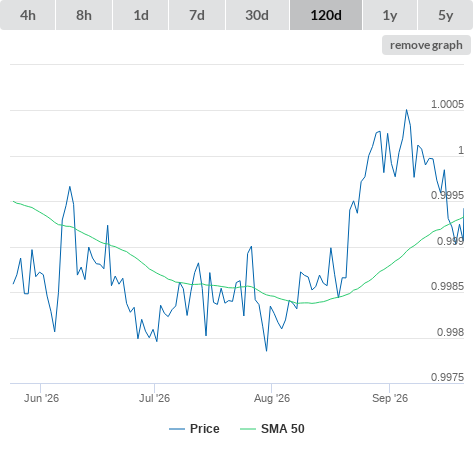
Task: Switch chart to the 1y range
Action: 390,15
